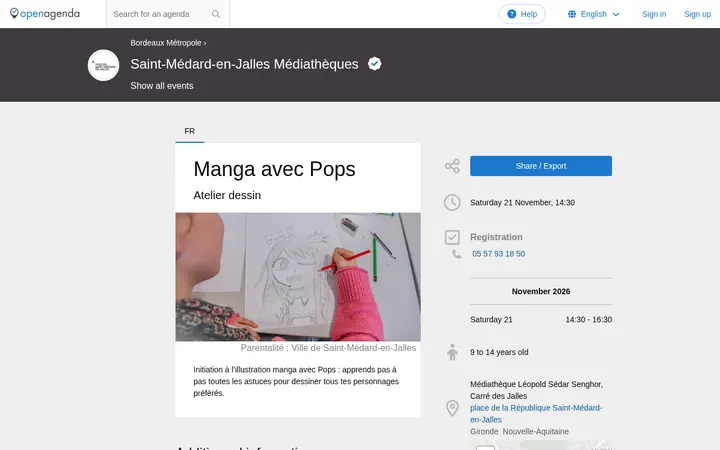Viewport: 720px width, 450px height.
Task: Click the Manga avec Pops title
Action: coord(274,169)
